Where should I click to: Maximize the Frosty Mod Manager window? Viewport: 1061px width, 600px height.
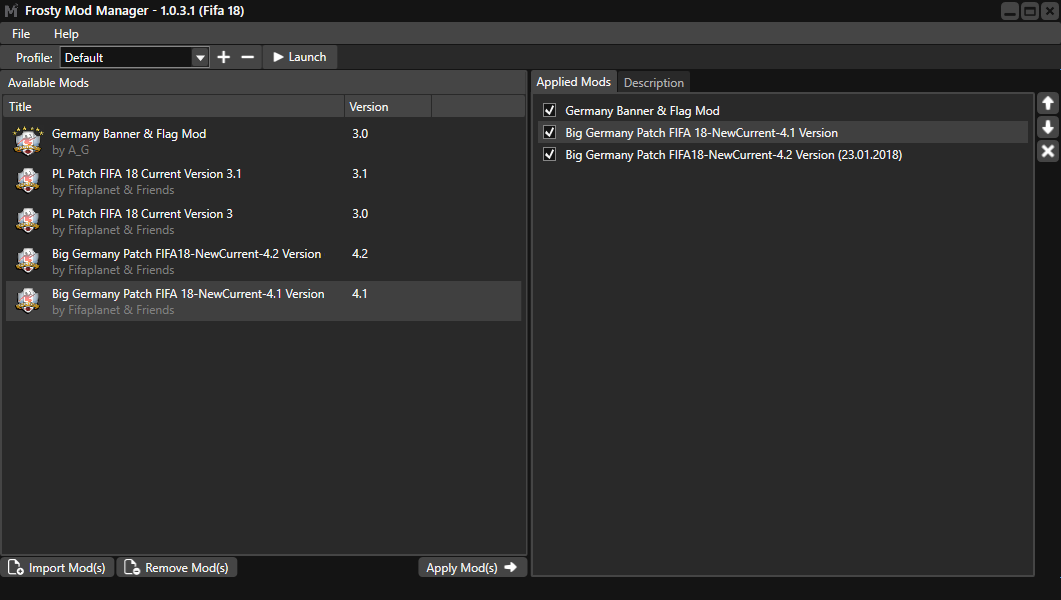click(1030, 11)
